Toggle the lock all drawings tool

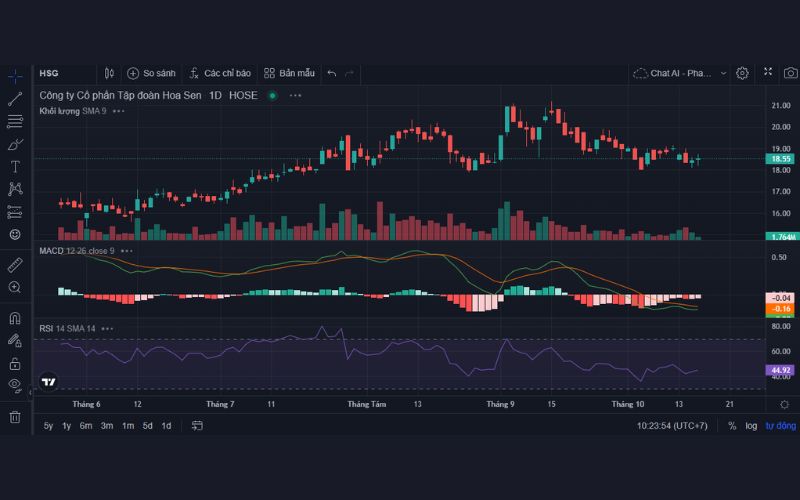(15, 363)
